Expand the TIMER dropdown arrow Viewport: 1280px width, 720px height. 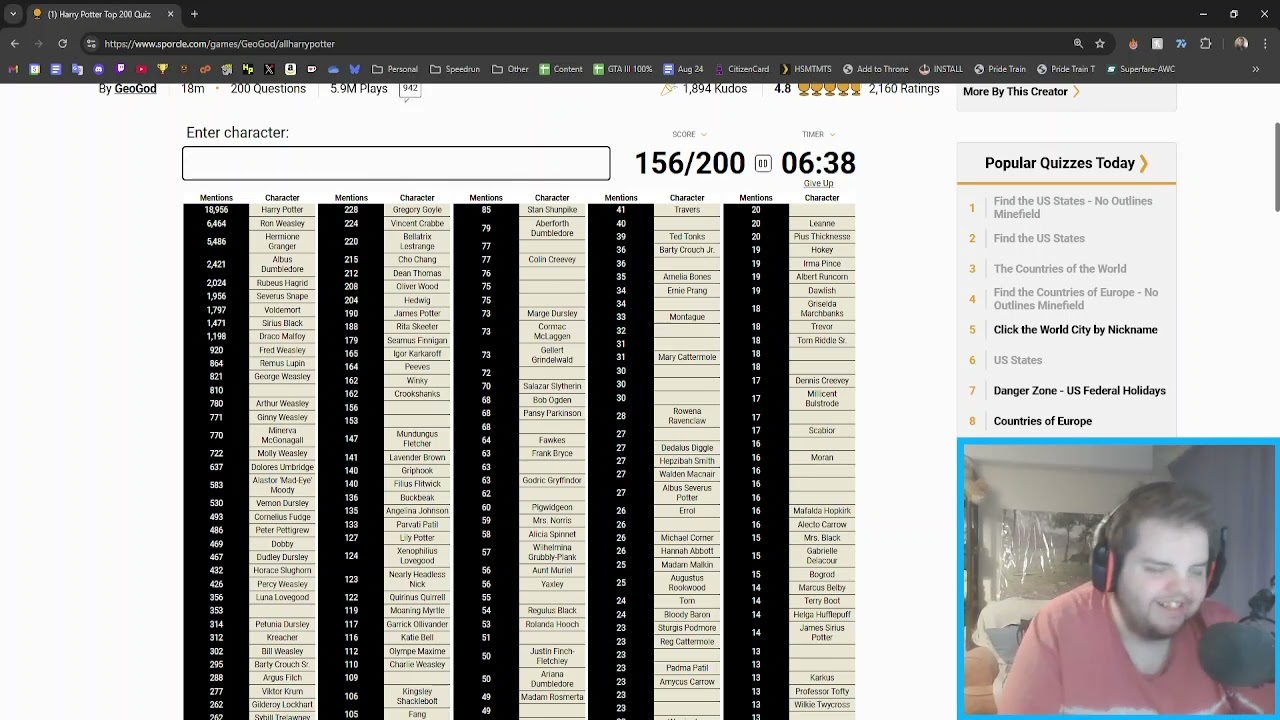pyautogui.click(x=832, y=134)
